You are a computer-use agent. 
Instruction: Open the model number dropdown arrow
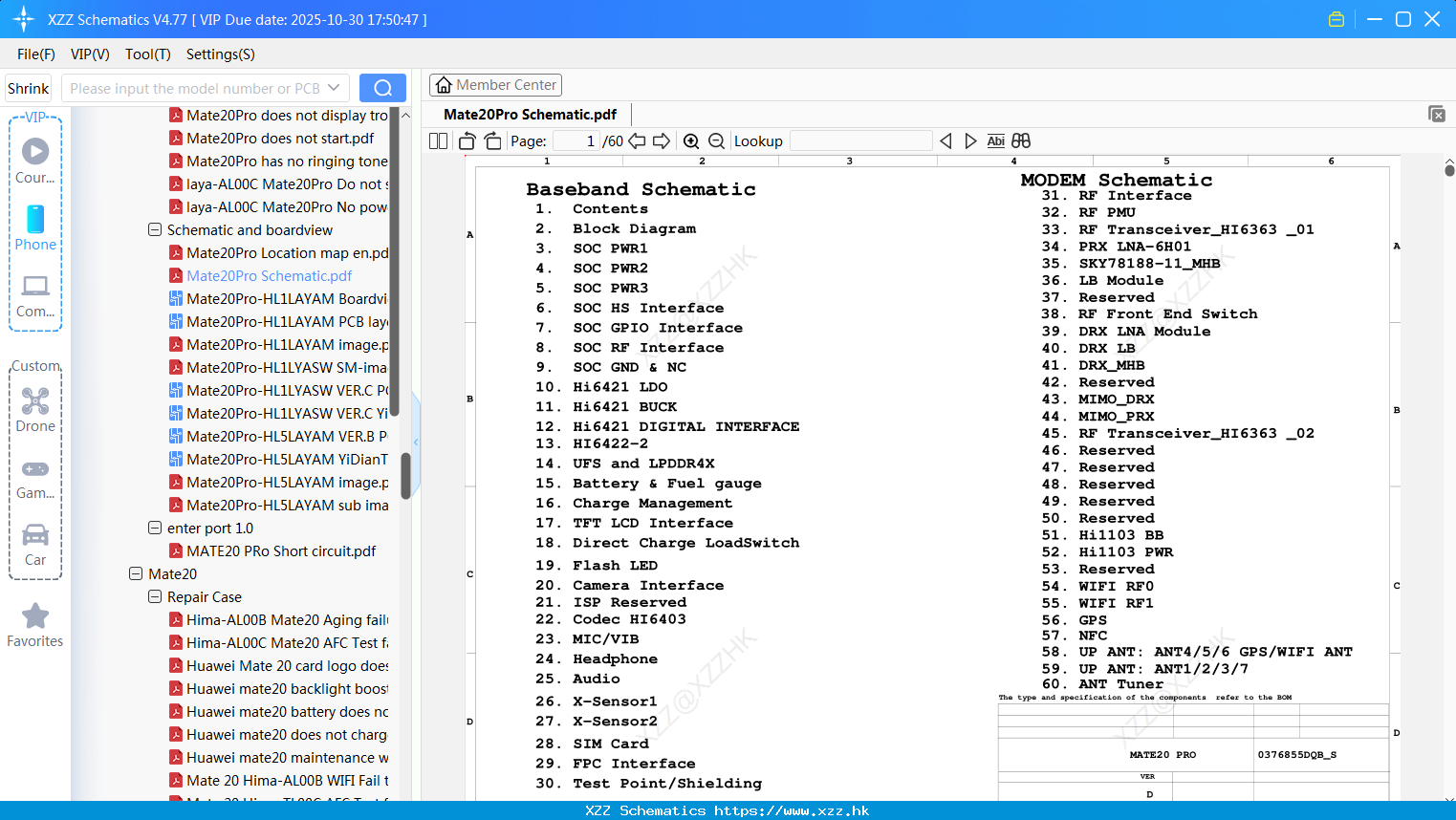coord(334,88)
